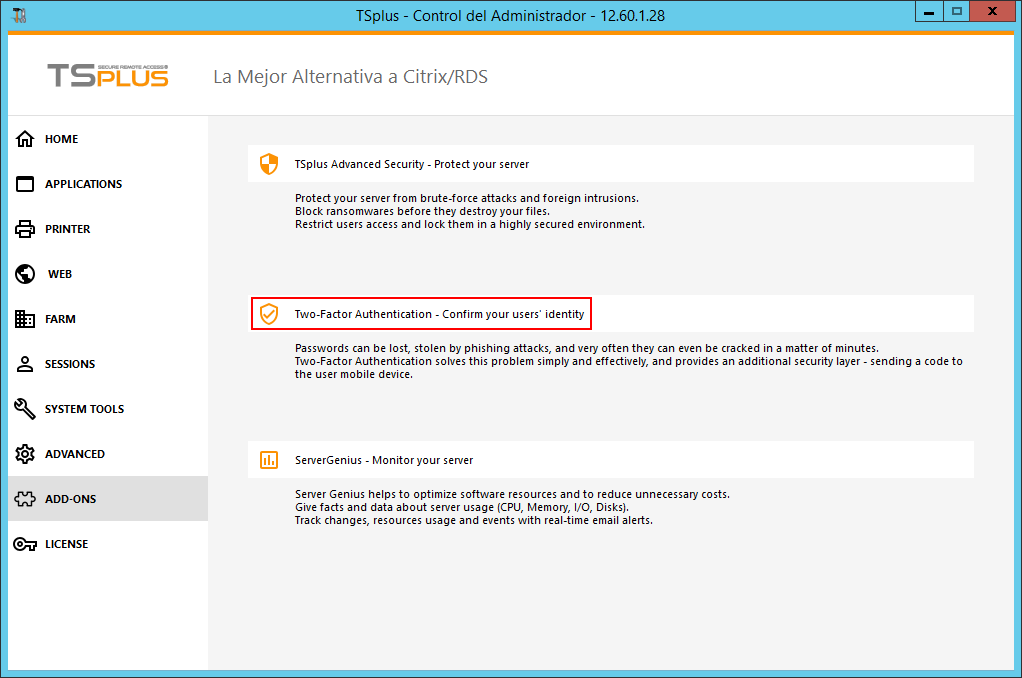Click the Farm building icon
1022x678 pixels.
25,319
